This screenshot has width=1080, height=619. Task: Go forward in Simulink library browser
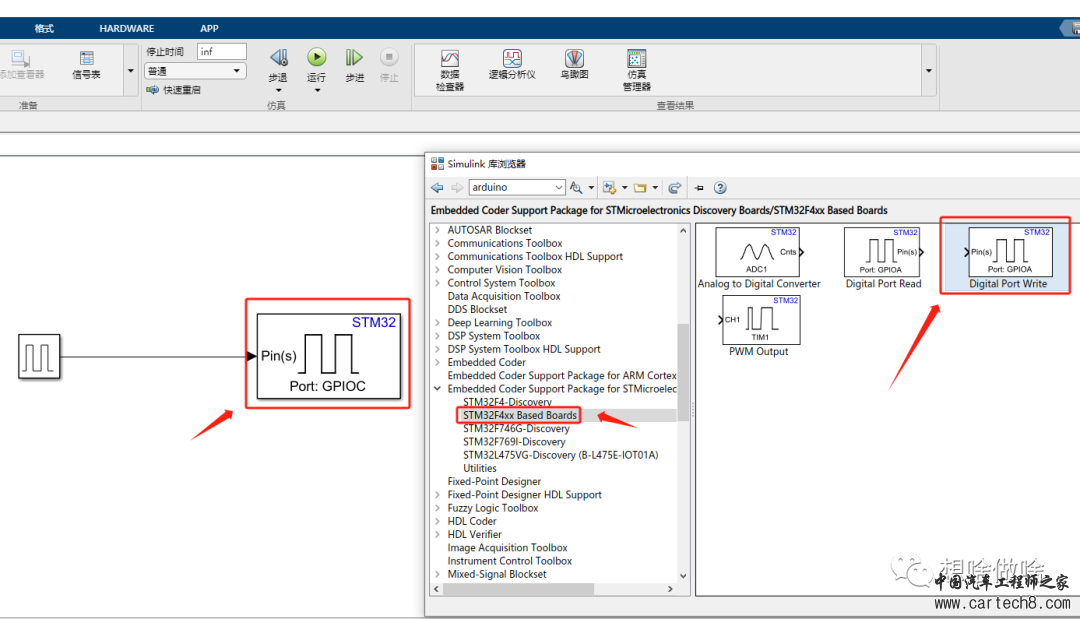coord(457,187)
